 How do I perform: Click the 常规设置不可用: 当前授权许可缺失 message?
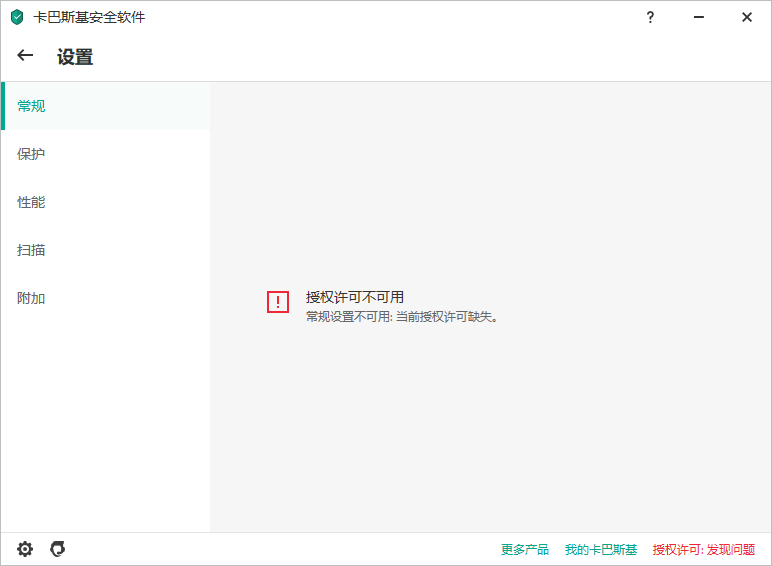pyautogui.click(x=402, y=316)
